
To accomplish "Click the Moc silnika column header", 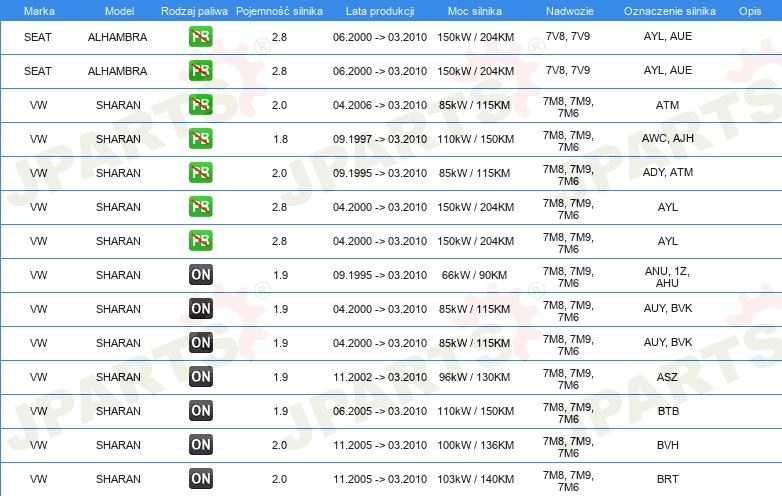I will pyautogui.click(x=475, y=11).
